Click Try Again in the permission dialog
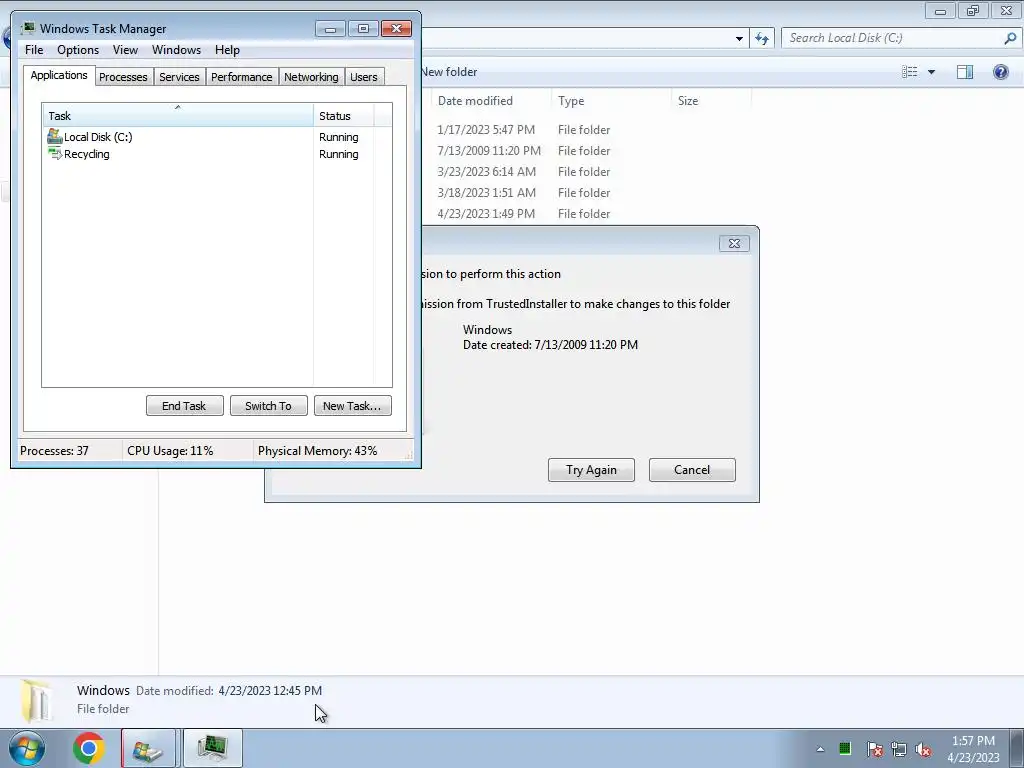Viewport: 1024px width, 768px height. tap(591, 470)
